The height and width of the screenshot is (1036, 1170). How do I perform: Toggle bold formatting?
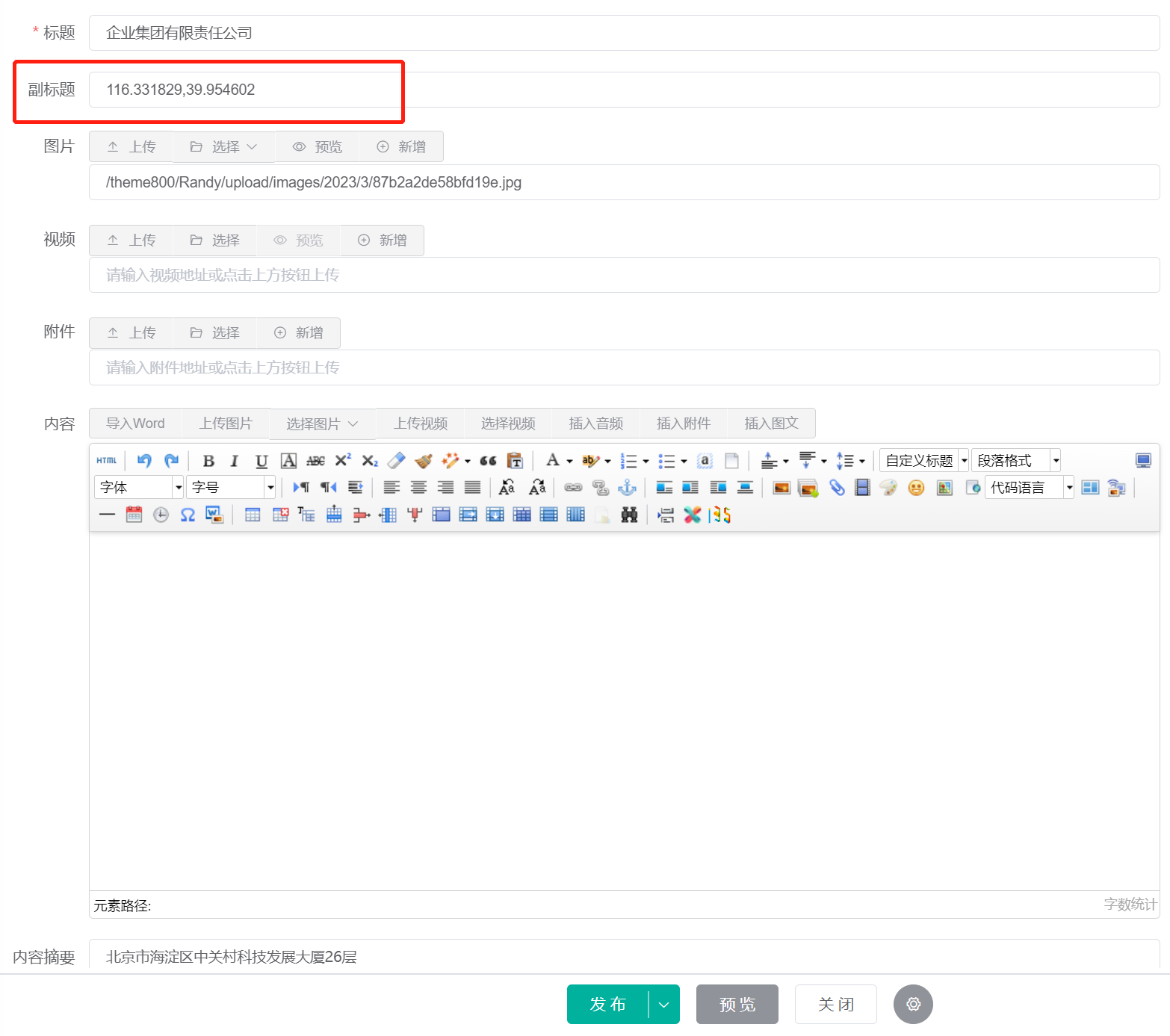pos(208,461)
